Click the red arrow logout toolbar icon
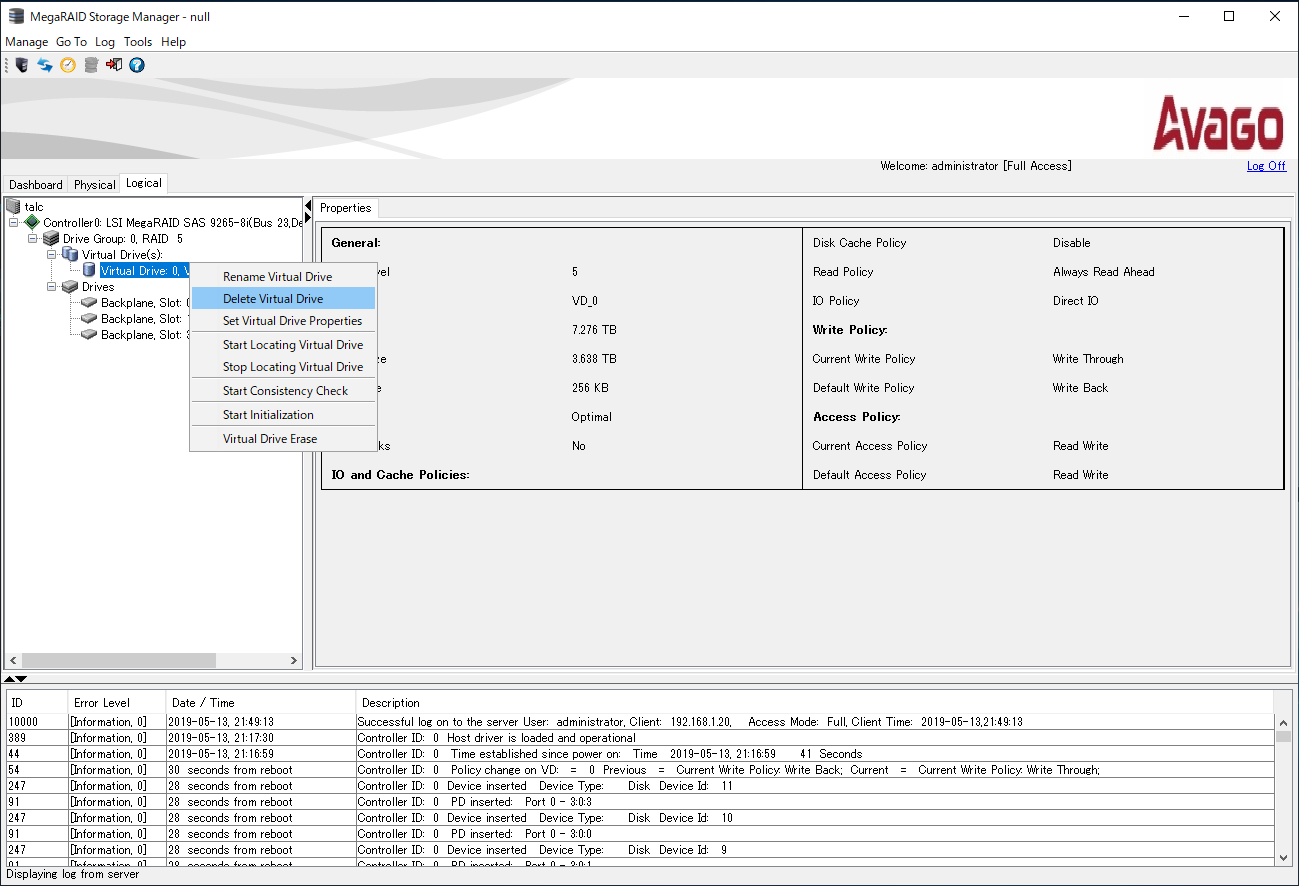Viewport: 1299px width, 886px height. point(114,65)
